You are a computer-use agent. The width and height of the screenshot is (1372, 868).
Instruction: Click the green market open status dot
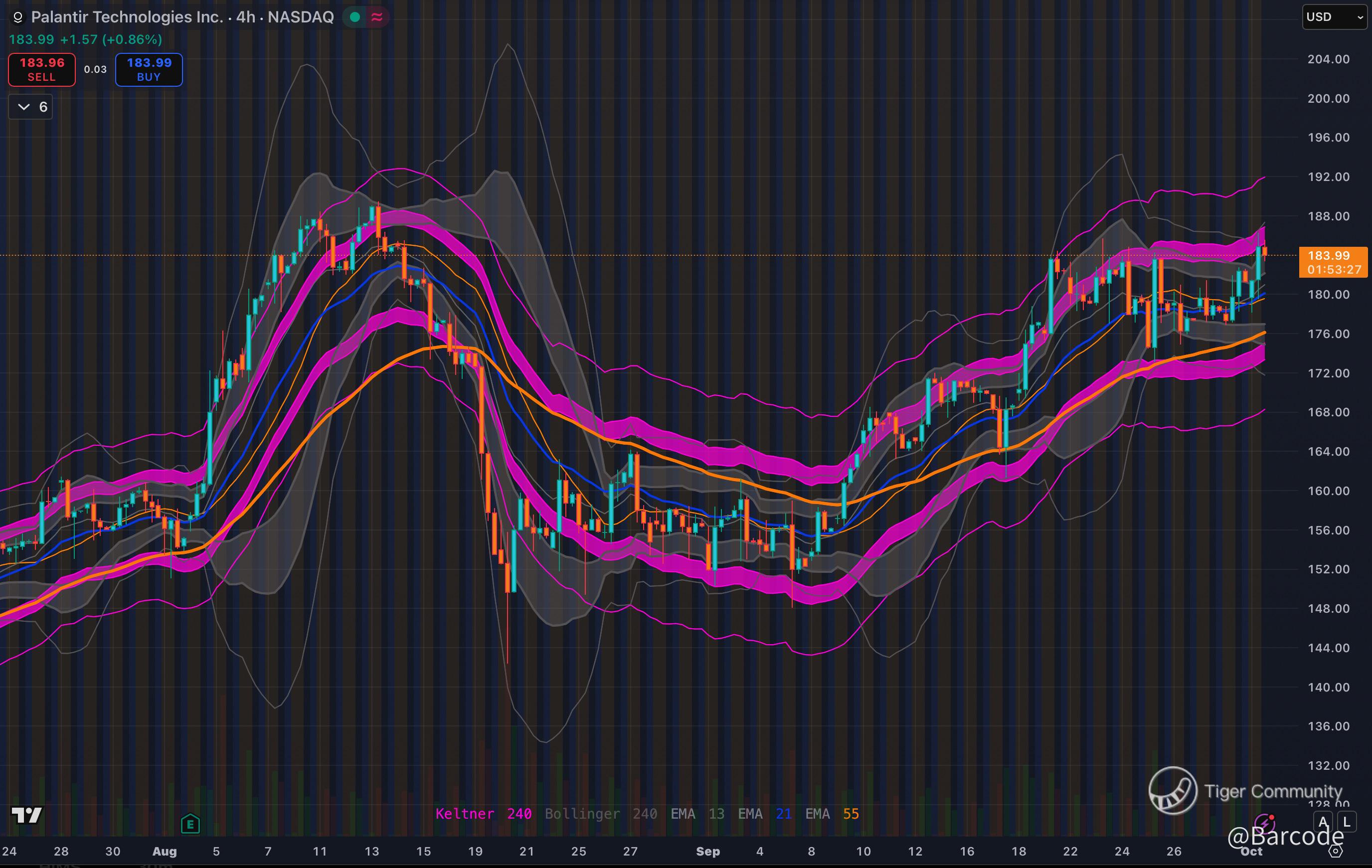click(355, 17)
